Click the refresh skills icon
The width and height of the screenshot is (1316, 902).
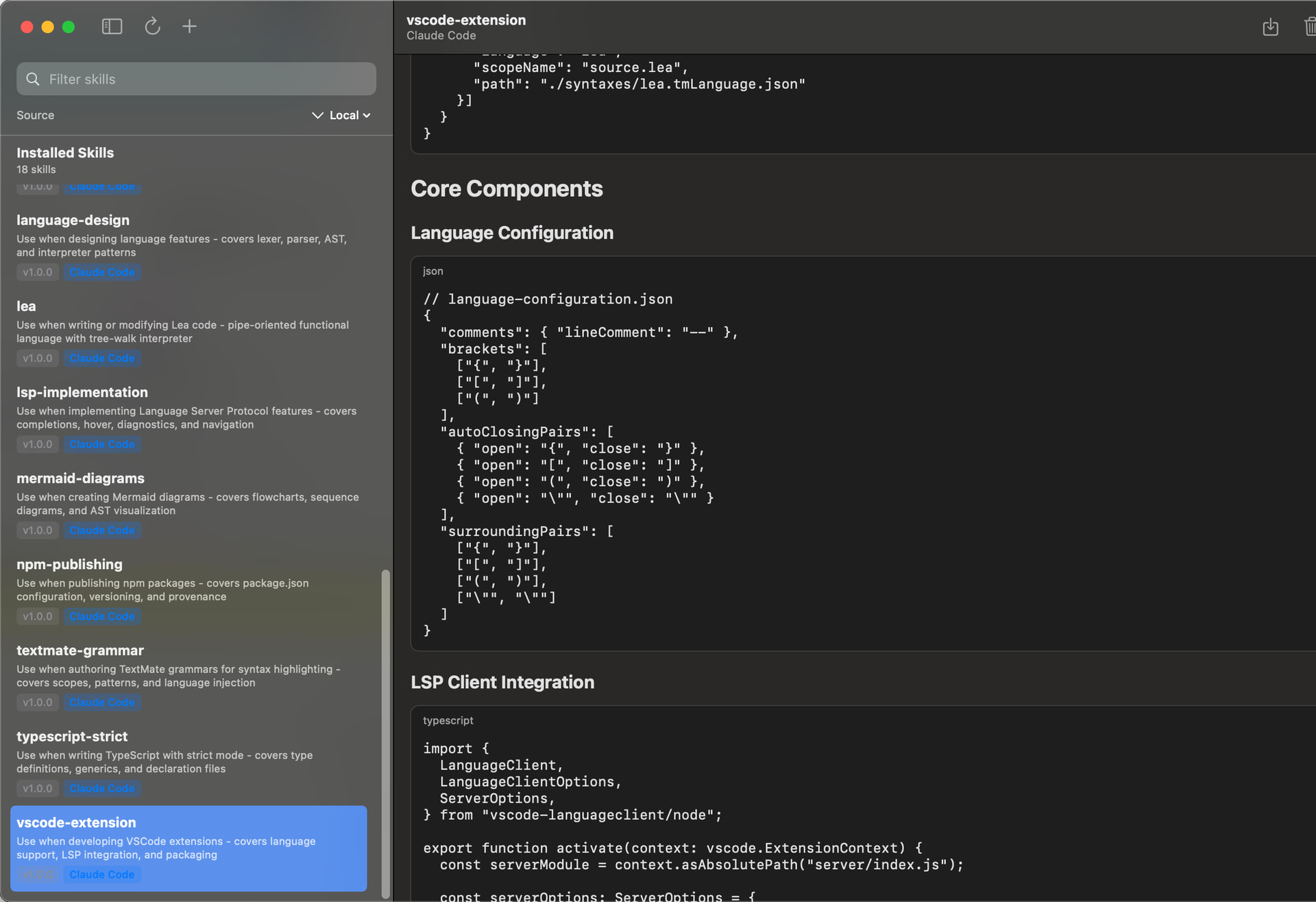(152, 27)
